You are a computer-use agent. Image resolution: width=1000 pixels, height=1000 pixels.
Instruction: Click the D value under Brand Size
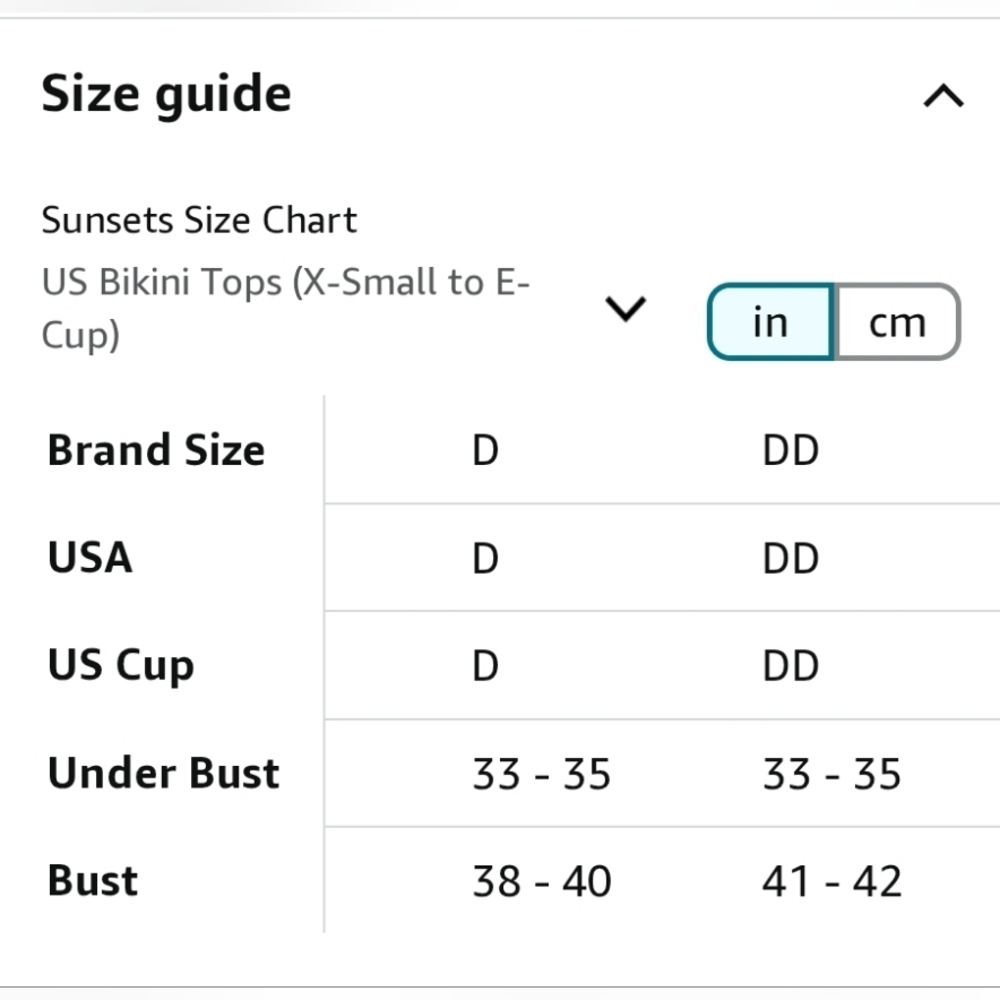point(484,450)
